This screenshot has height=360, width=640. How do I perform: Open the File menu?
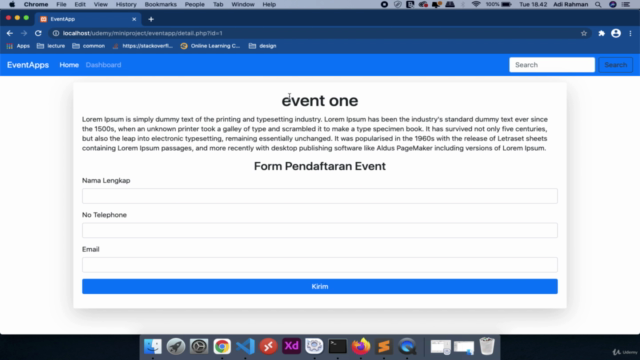point(61,4)
